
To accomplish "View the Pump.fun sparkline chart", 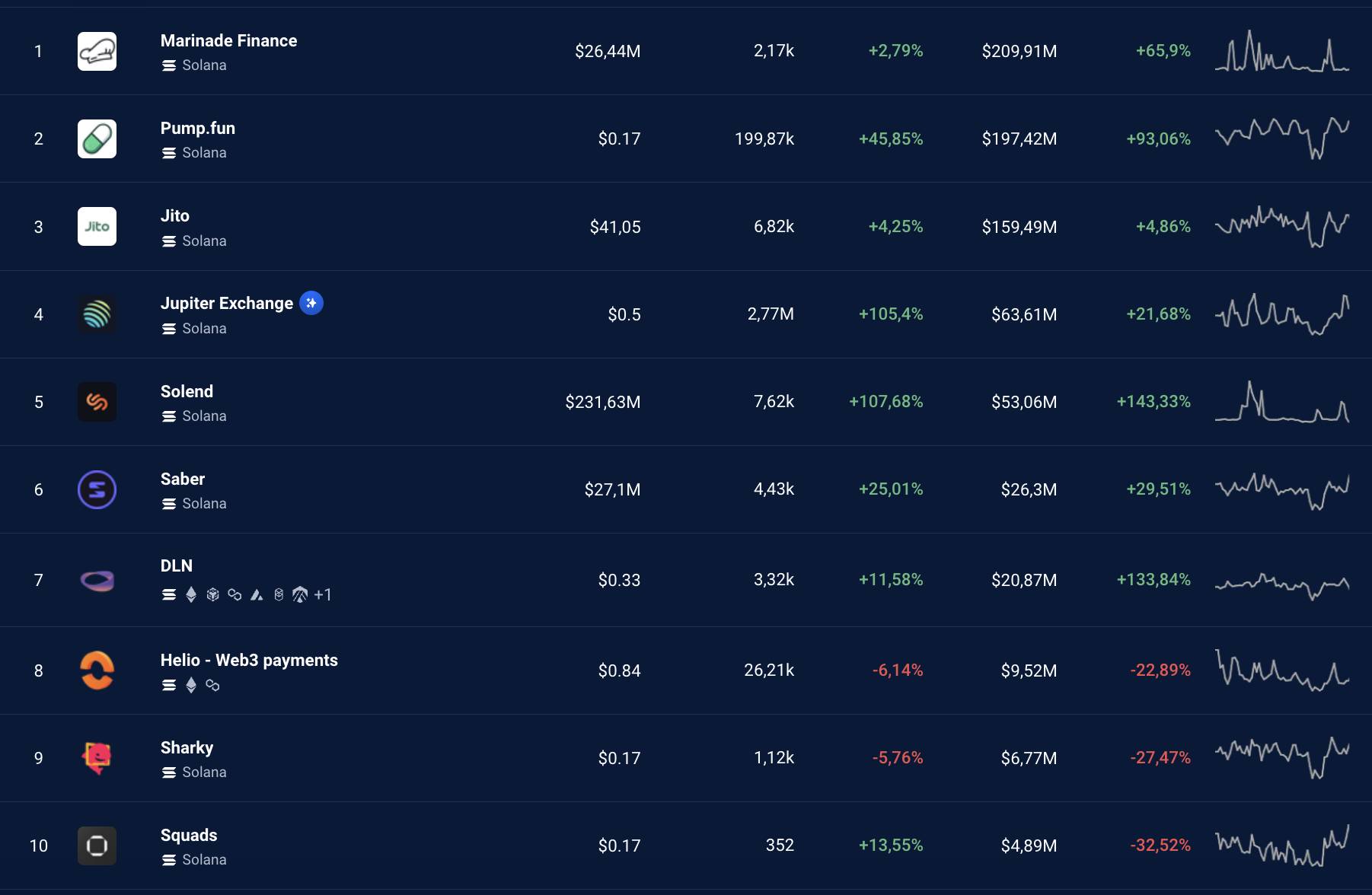I will pyautogui.click(x=1282, y=139).
